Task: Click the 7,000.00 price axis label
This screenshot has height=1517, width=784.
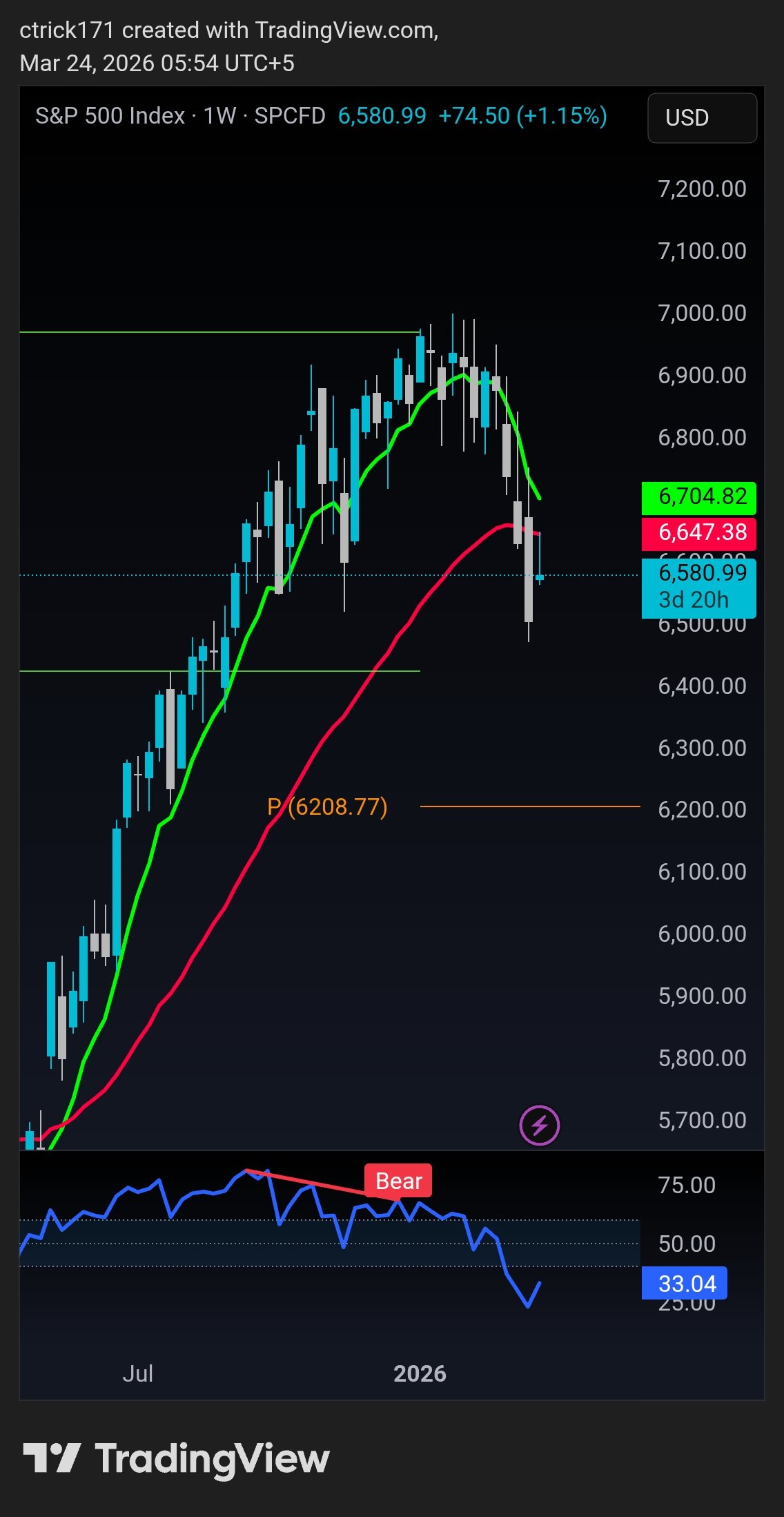Action: (703, 313)
